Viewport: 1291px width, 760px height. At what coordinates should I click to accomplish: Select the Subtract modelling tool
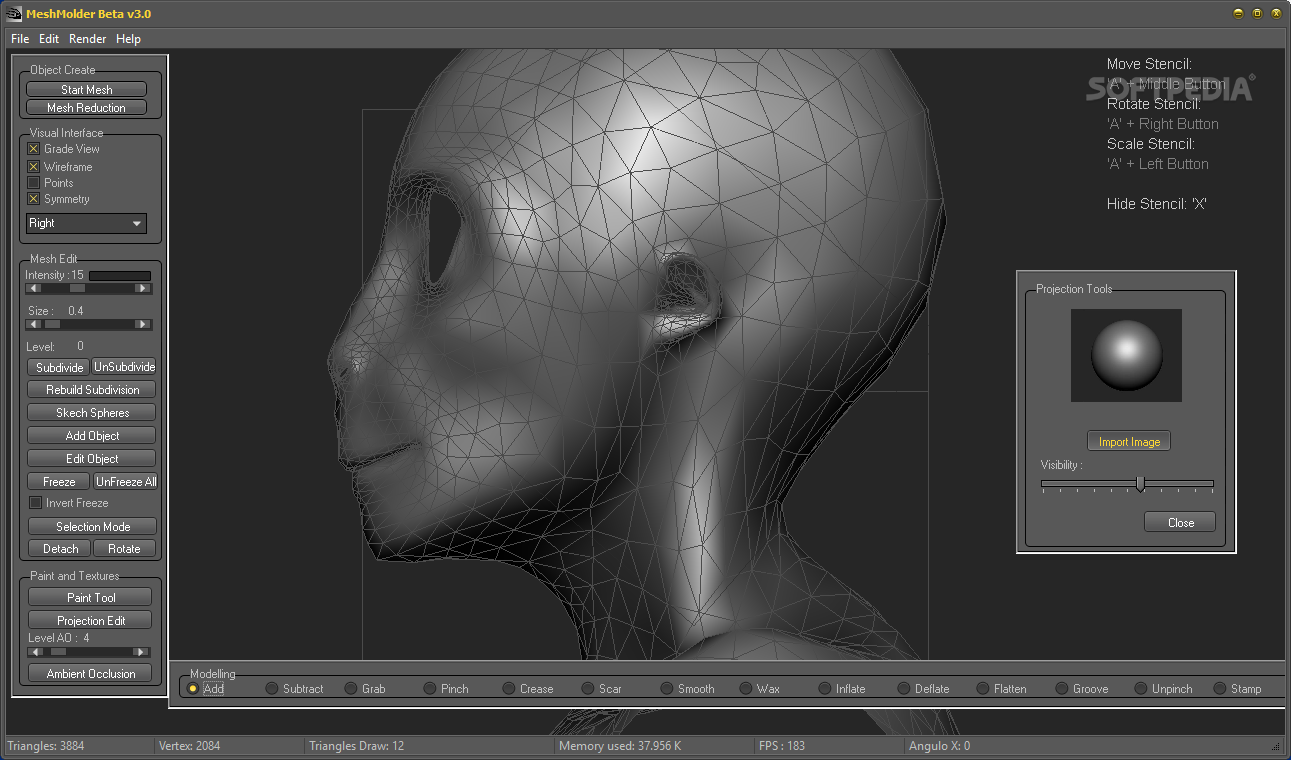click(x=271, y=688)
